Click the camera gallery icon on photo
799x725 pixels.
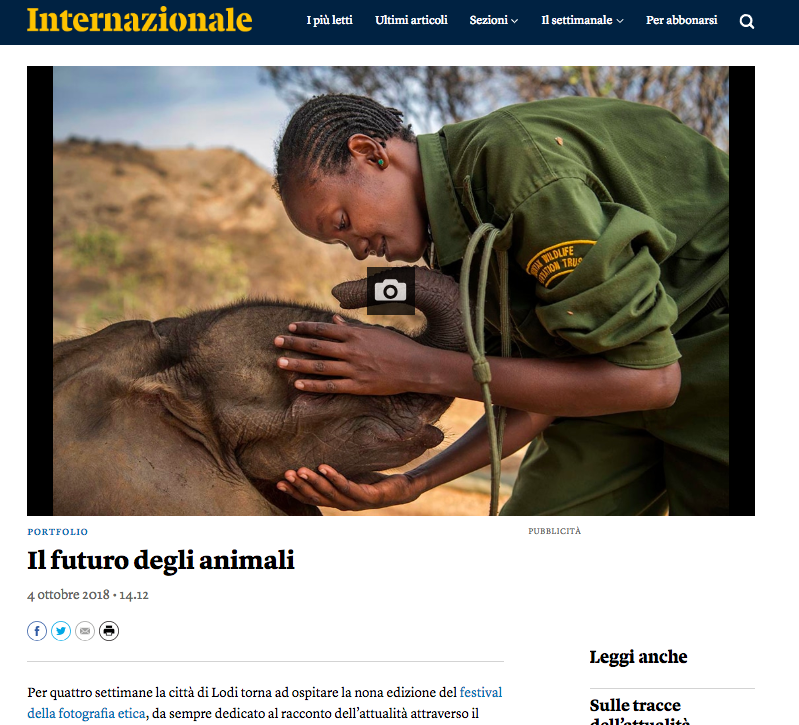click(390, 291)
